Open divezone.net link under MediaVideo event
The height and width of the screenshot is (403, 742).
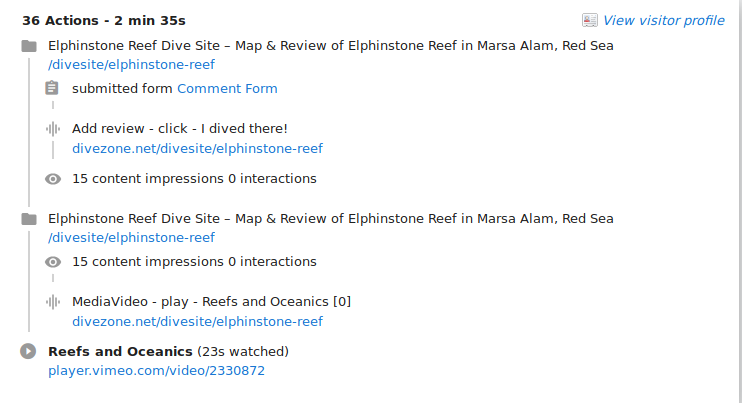[x=197, y=322]
